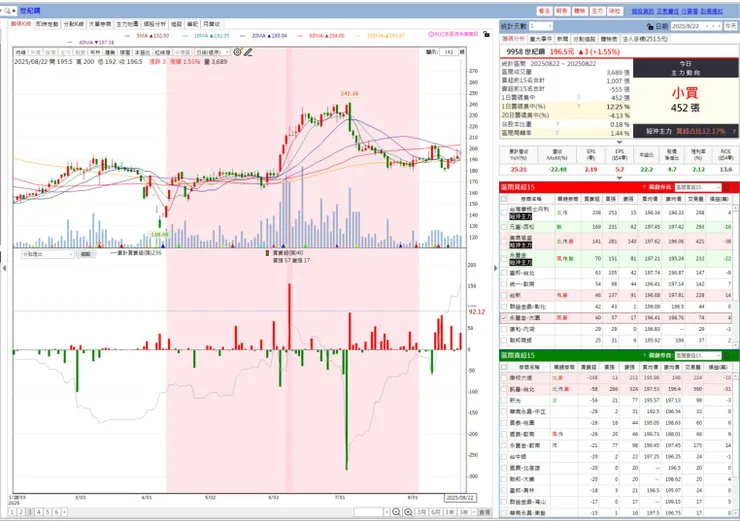Collapse left panel with the left arrow
This screenshot has height=521, width=740.
pos(4,268)
